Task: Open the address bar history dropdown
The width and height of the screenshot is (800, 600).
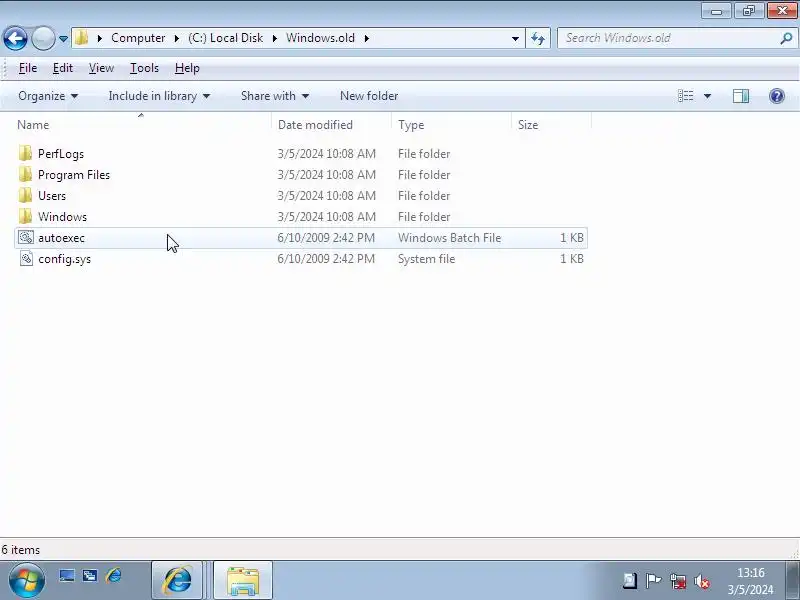Action: point(515,38)
